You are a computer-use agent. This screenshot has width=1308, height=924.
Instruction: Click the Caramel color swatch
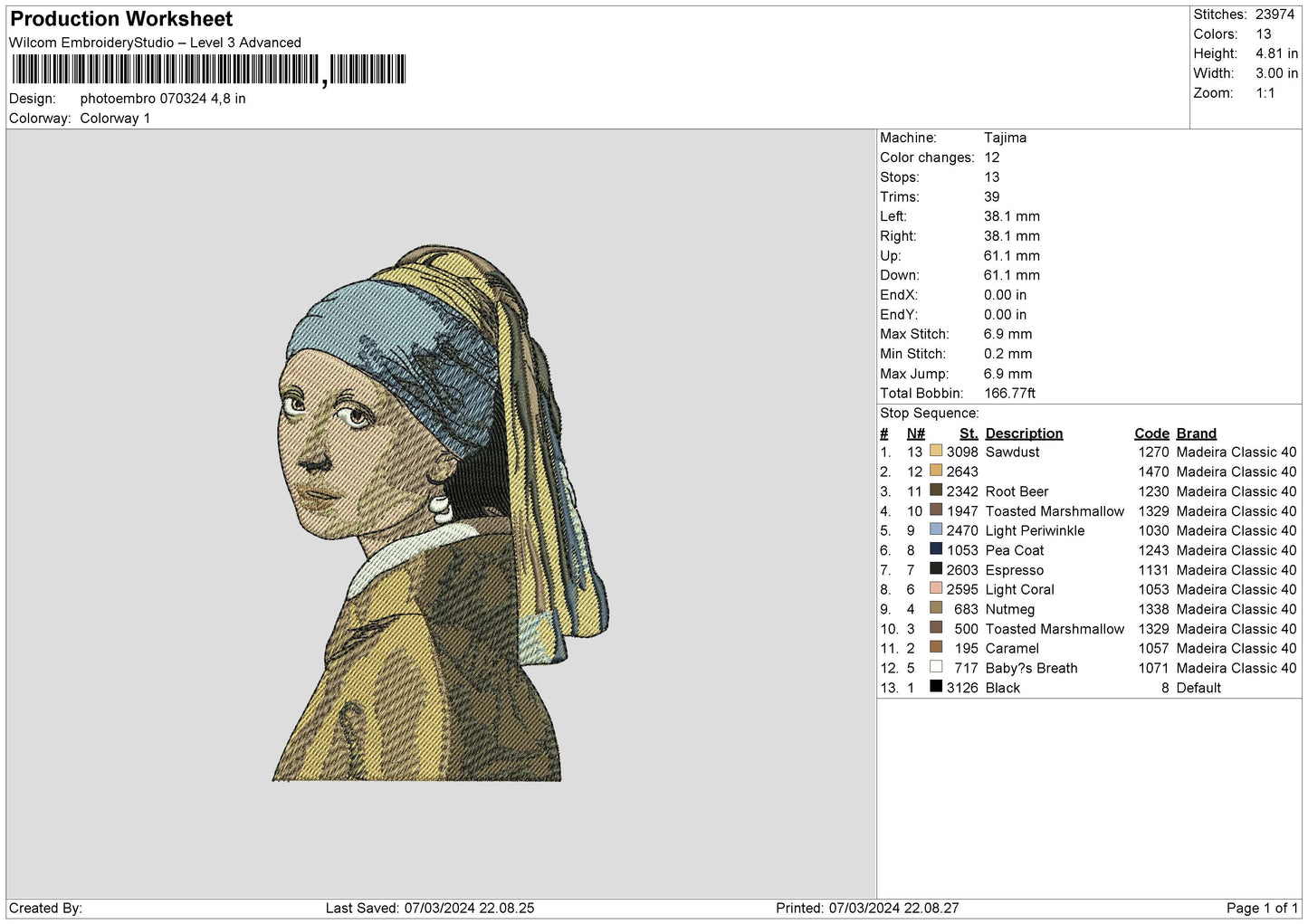pyautogui.click(x=936, y=647)
